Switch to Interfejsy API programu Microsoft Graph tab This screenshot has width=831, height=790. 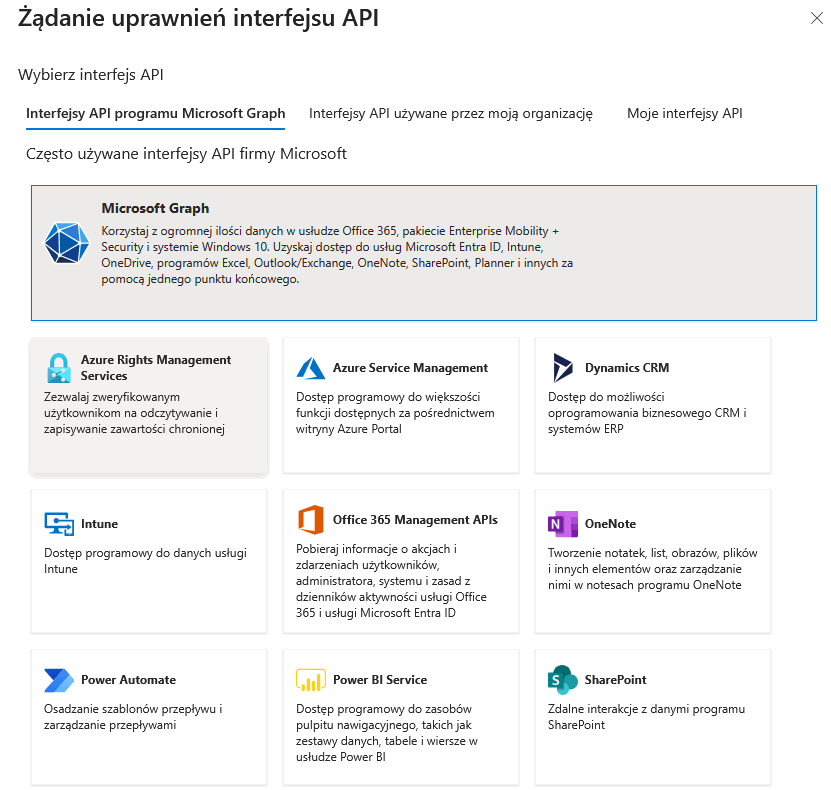155,114
